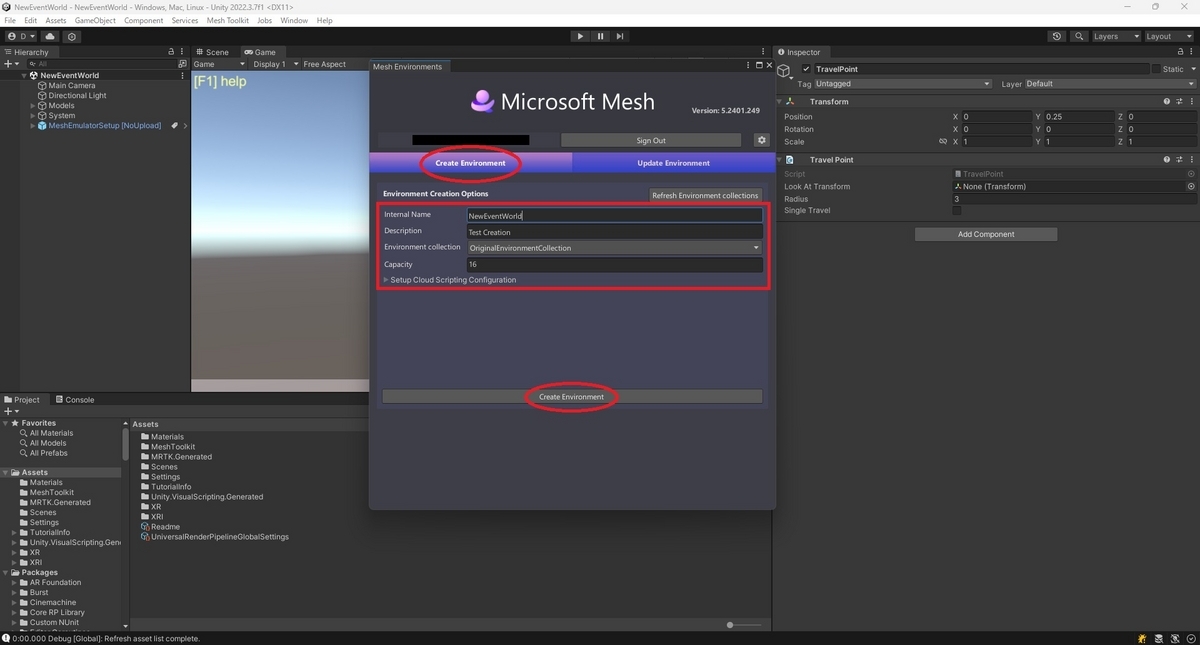Open the Layout dropdown in toolbar
Image resolution: width=1200 pixels, height=645 pixels.
1169,36
